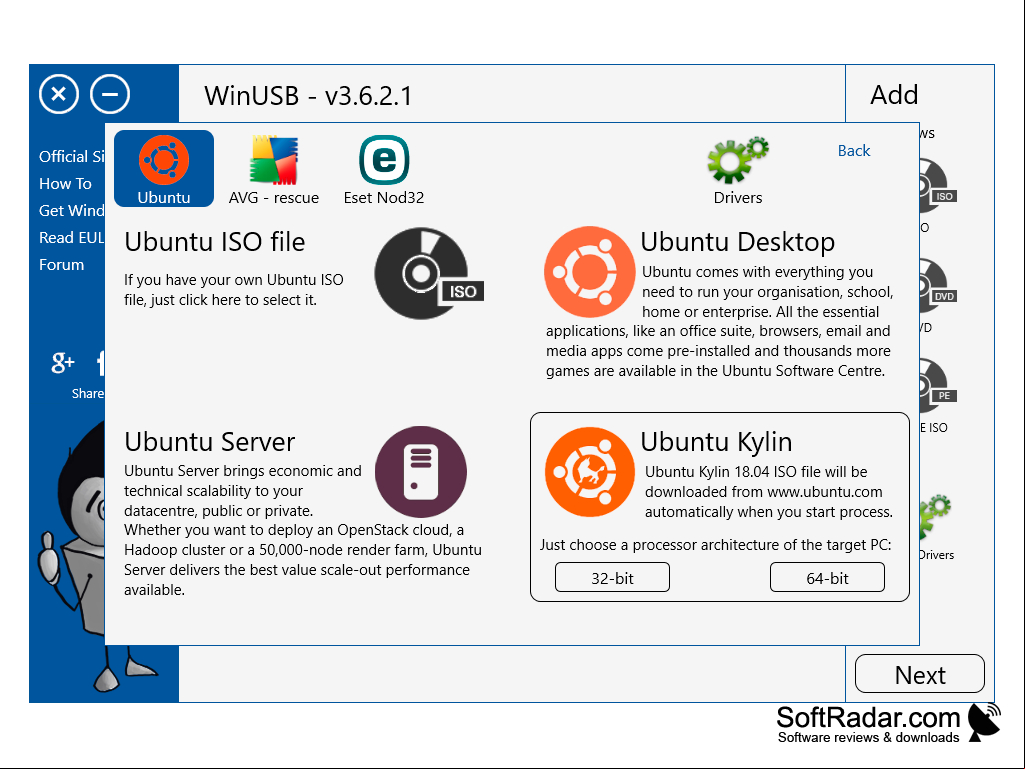Open the Read EULA sidebar link

click(x=72, y=237)
